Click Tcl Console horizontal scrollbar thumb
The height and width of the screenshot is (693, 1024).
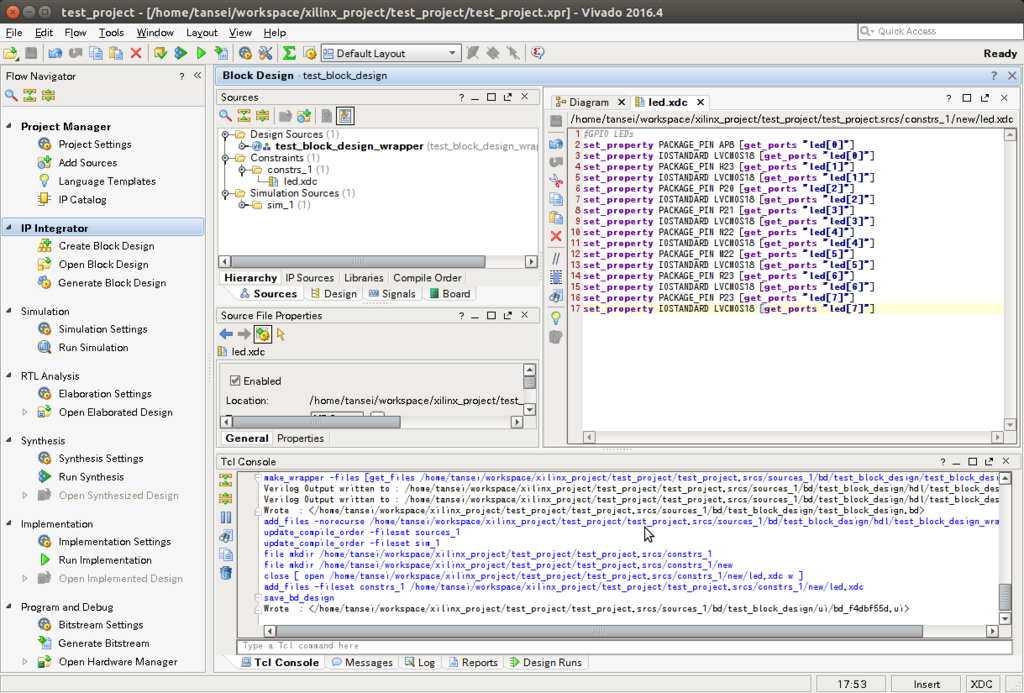pyautogui.click(x=600, y=632)
